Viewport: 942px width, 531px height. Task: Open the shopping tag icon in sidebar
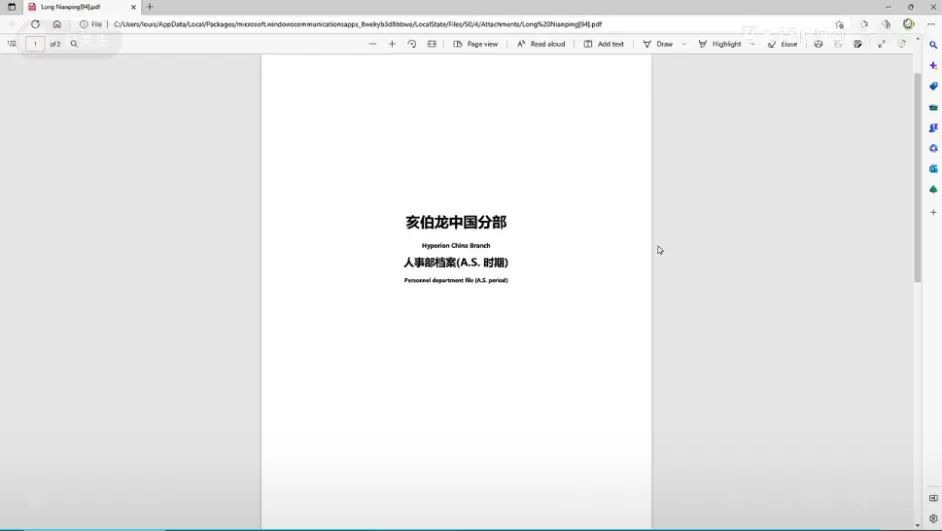(x=933, y=86)
